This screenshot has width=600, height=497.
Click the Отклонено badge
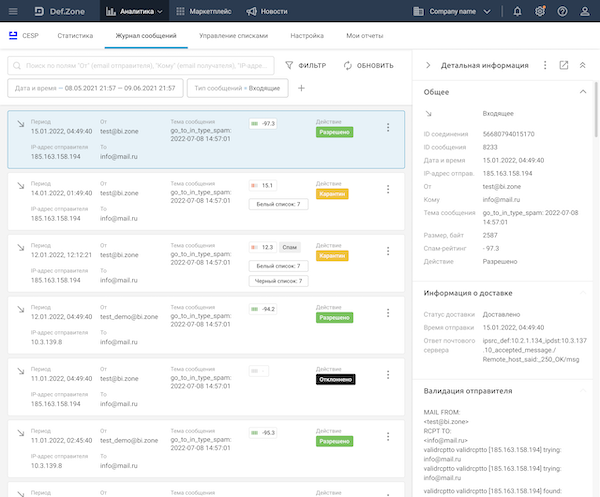coord(336,380)
